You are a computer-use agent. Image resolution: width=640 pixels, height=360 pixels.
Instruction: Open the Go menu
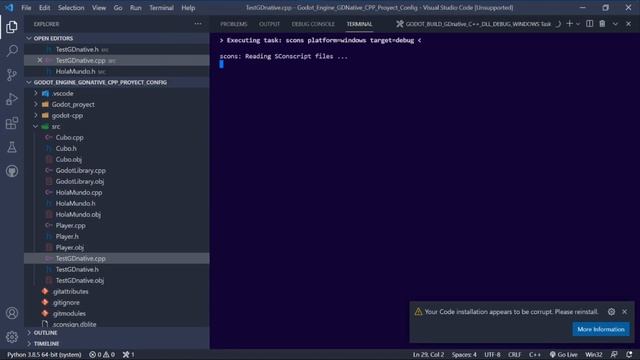tap(118, 8)
